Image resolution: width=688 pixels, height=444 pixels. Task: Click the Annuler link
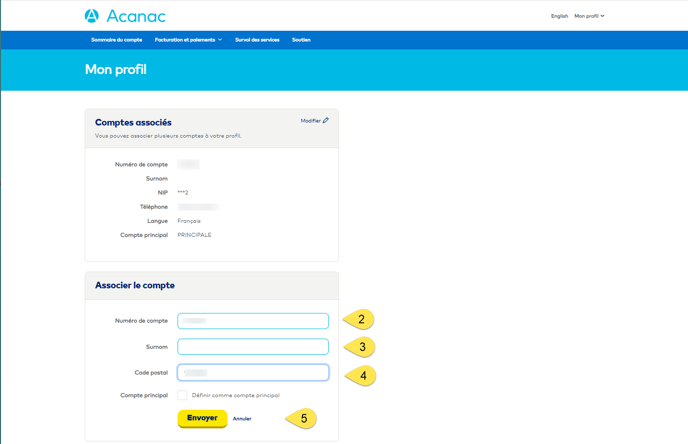tap(242, 419)
